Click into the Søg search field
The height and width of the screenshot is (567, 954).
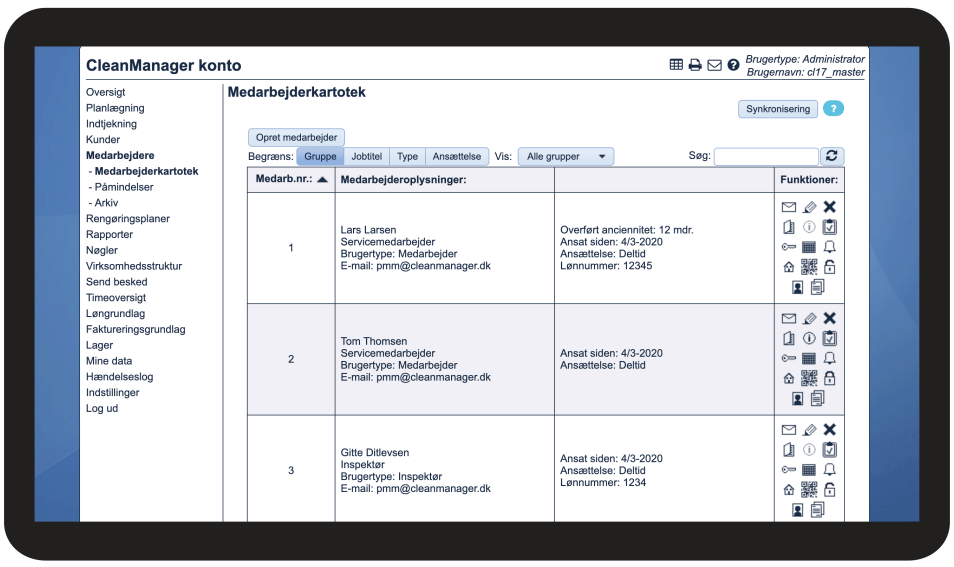pos(766,156)
